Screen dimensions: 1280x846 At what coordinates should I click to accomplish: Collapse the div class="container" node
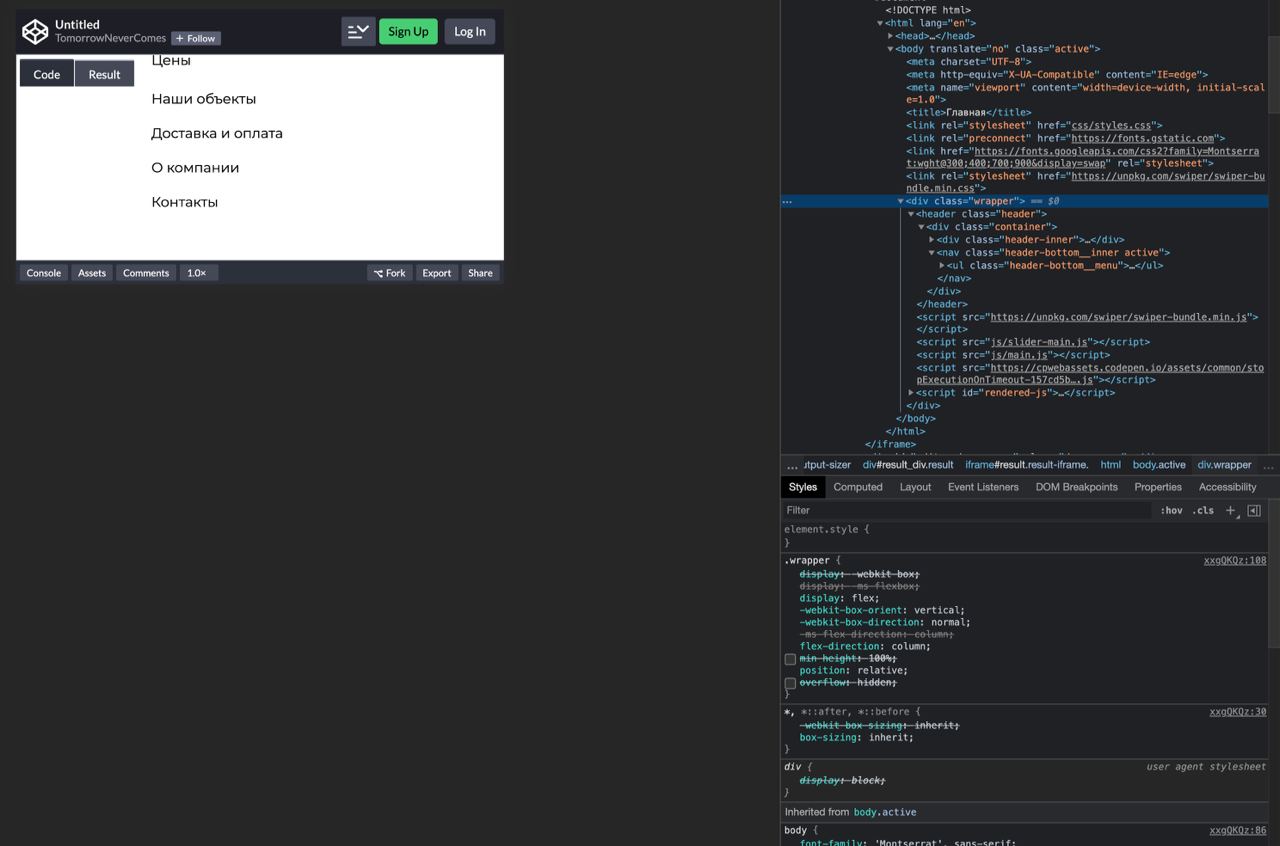point(921,227)
